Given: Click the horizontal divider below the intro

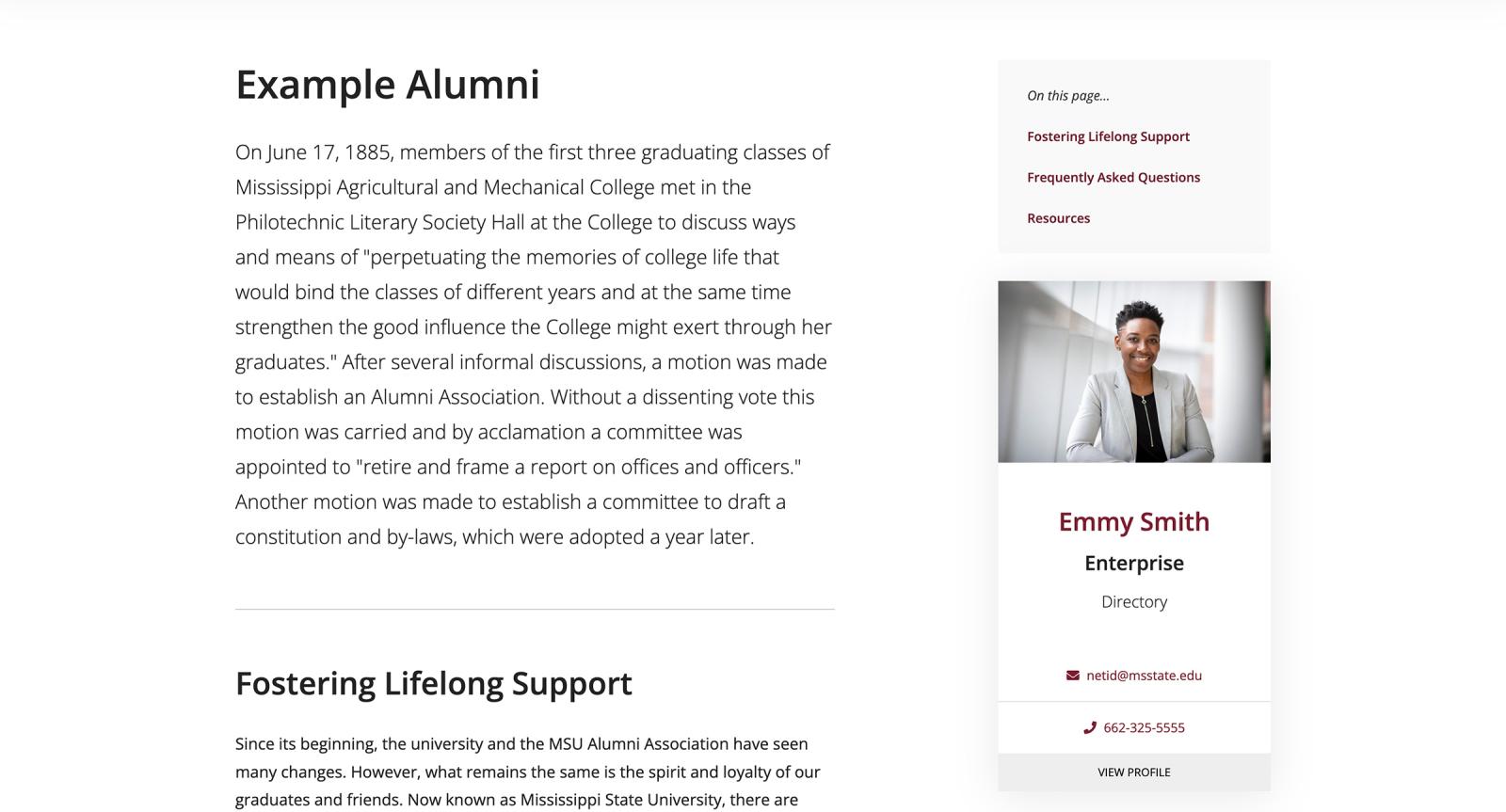Looking at the screenshot, I should tap(535, 610).
